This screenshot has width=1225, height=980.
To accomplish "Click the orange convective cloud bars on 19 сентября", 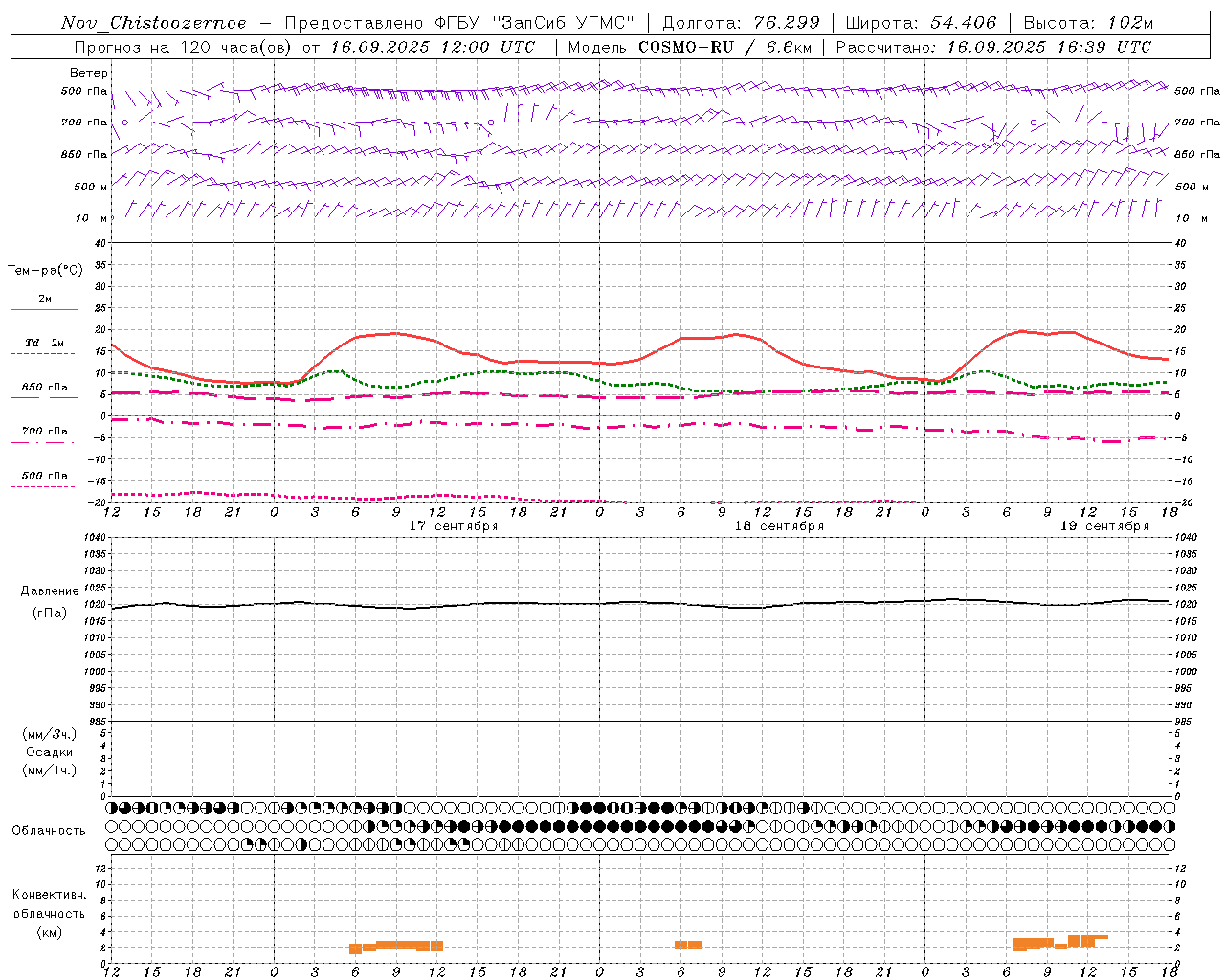I will pos(1060,943).
